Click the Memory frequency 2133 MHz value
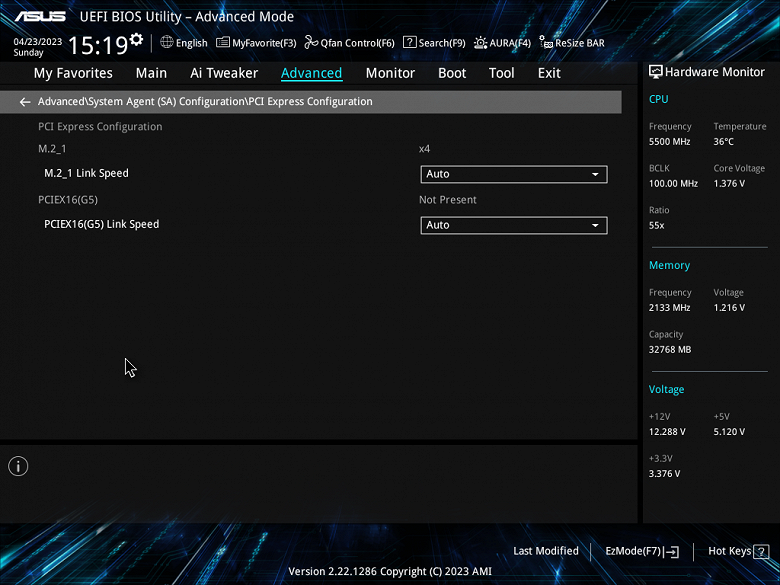 pyautogui.click(x=669, y=308)
